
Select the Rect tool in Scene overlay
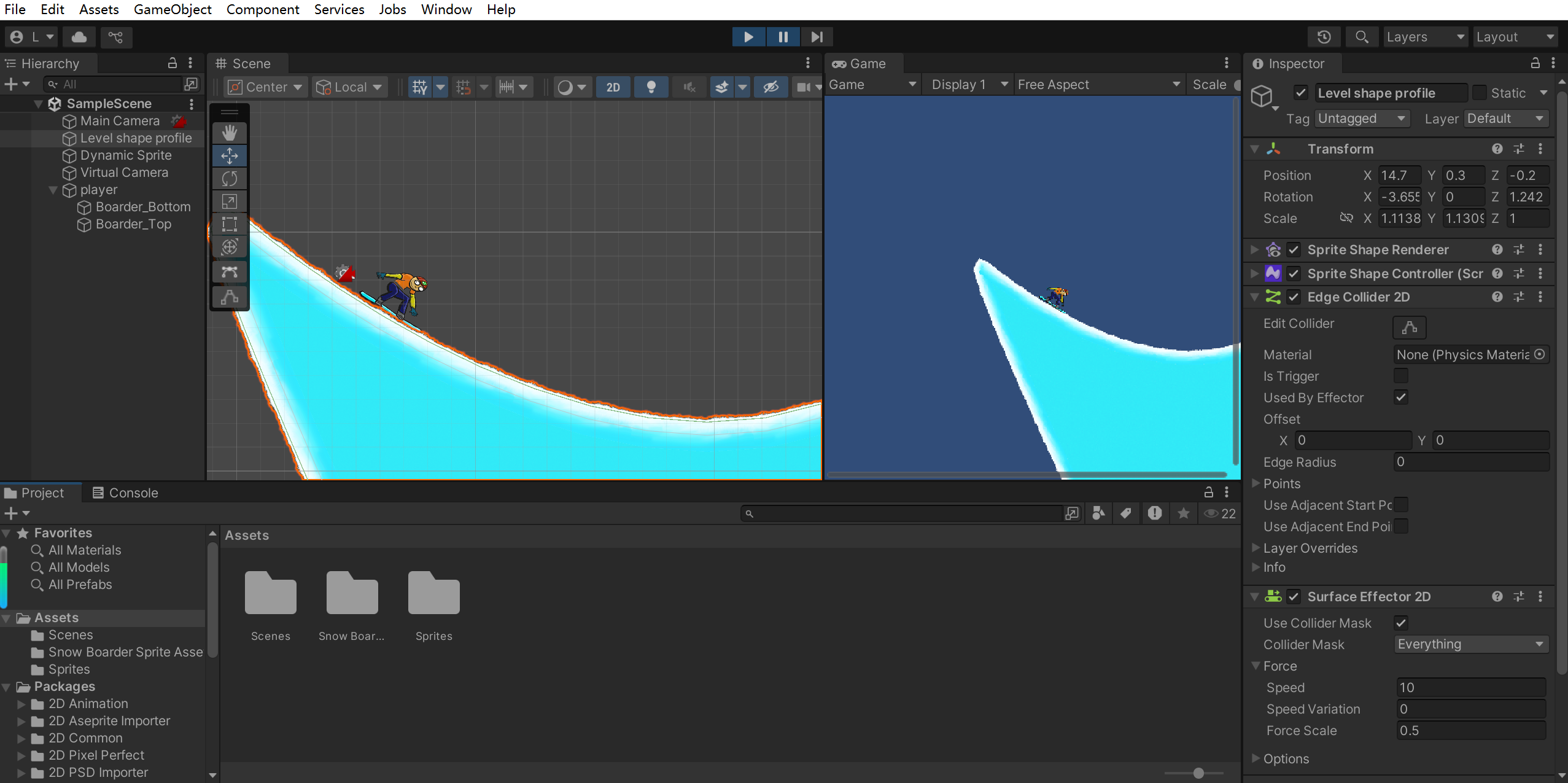coord(230,224)
